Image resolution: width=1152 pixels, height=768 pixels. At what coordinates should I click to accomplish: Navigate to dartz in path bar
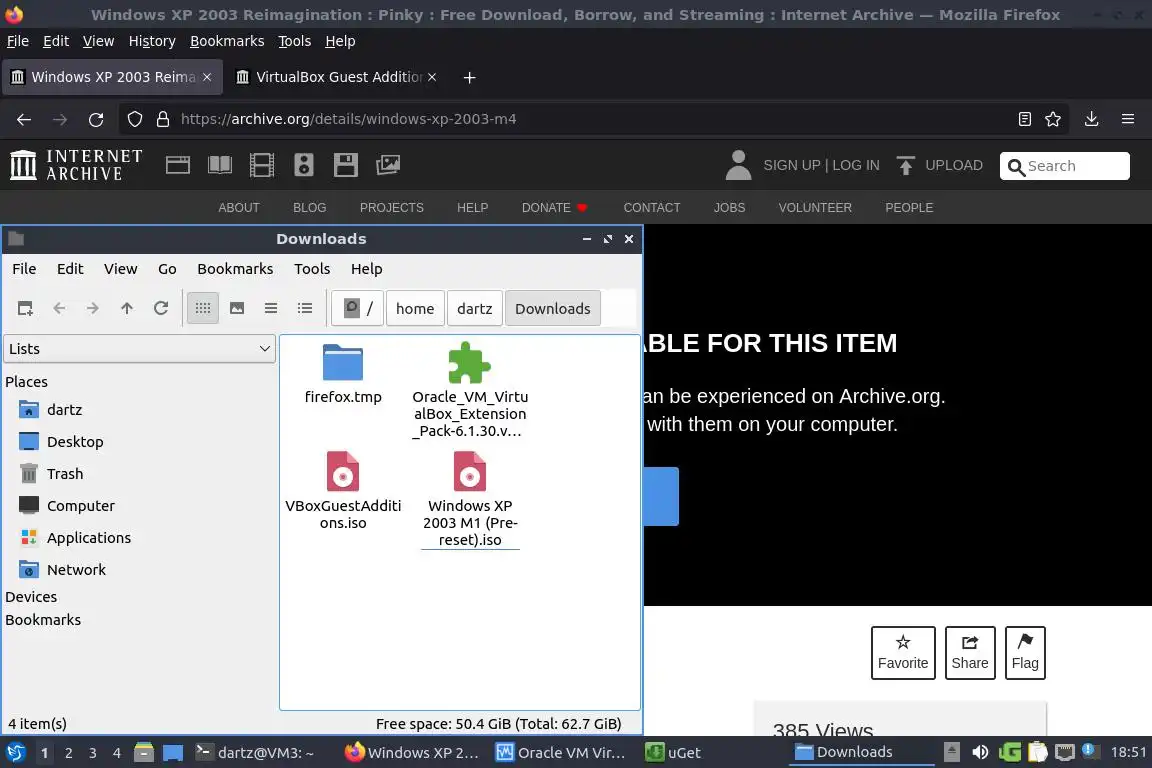point(475,309)
